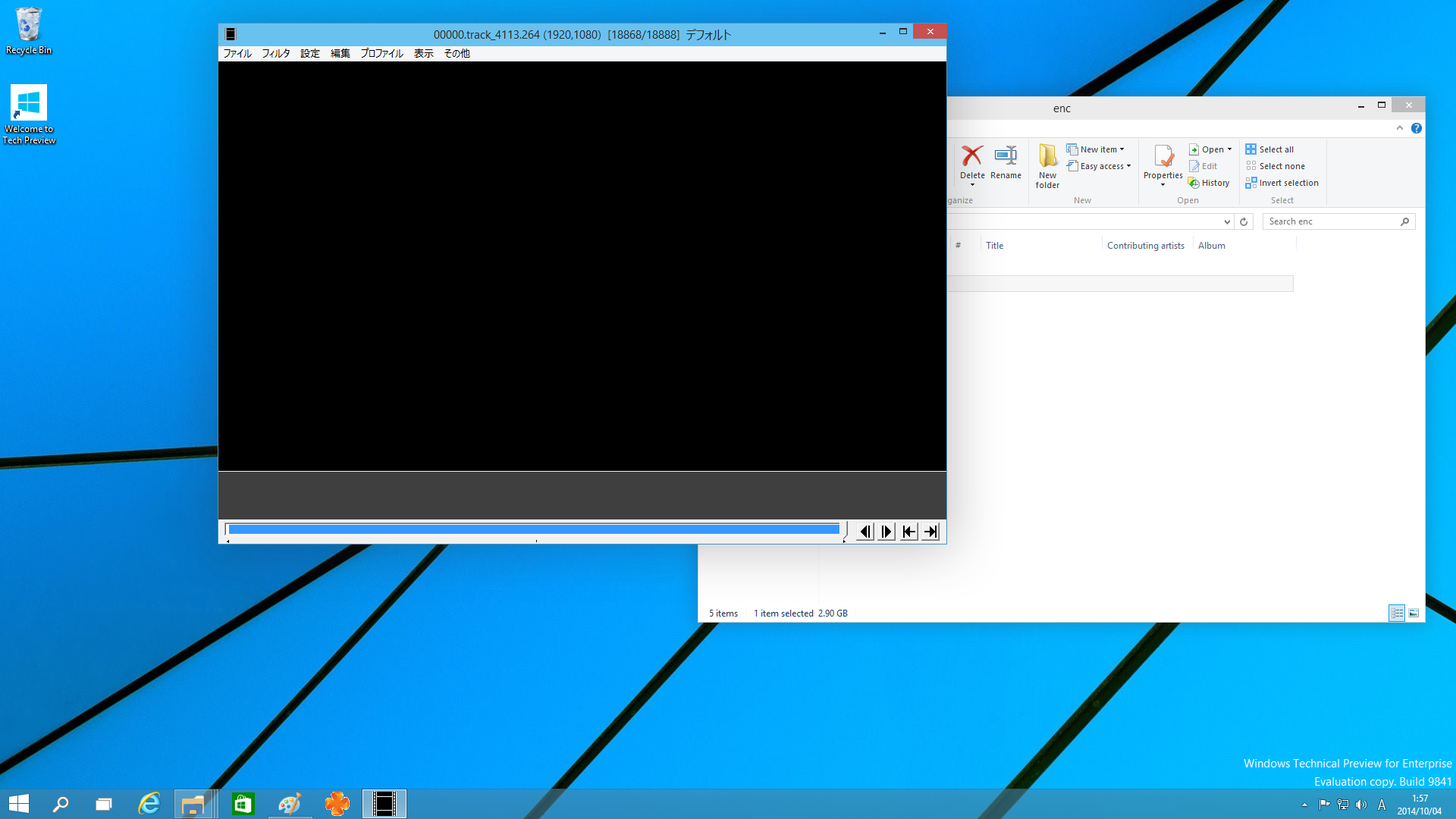Open the Store app on the taskbar

[243, 804]
